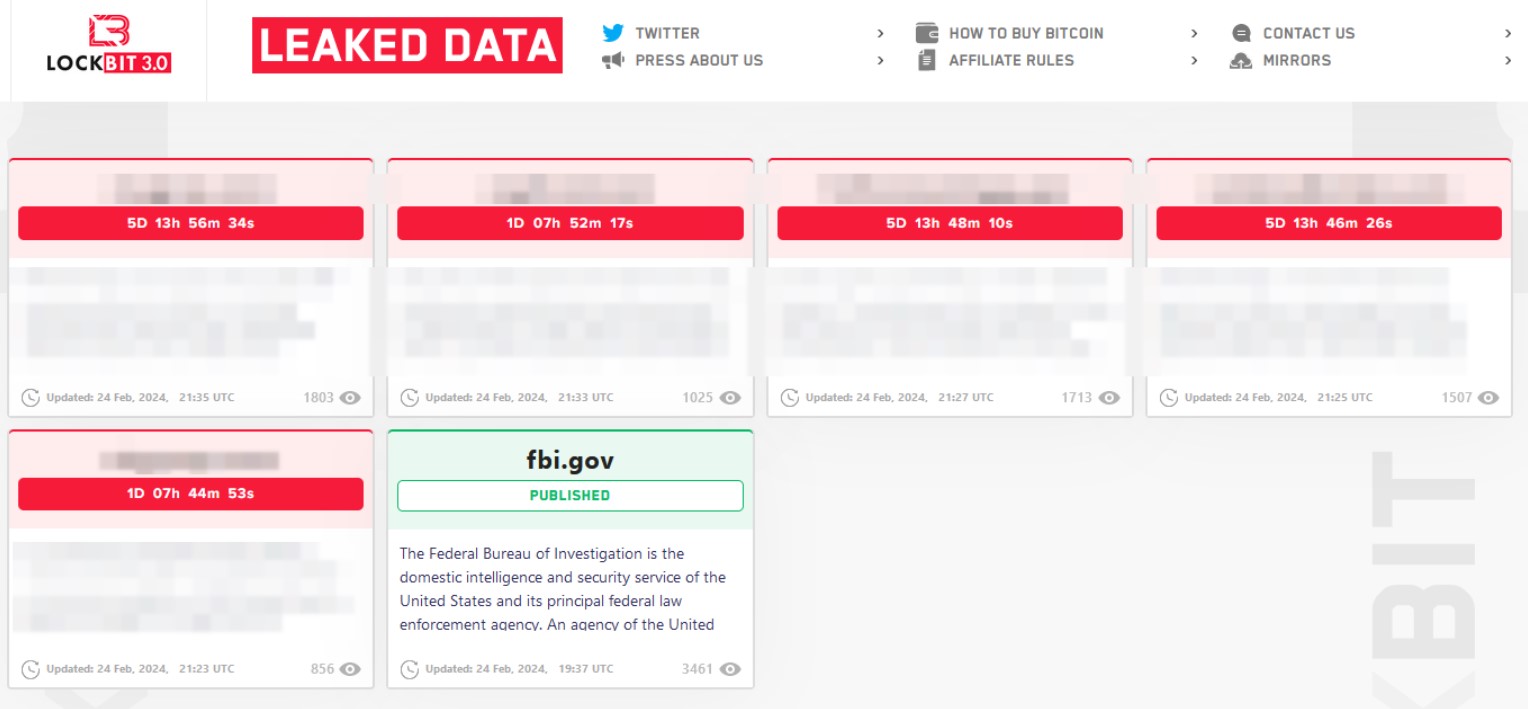The image size is (1528, 709).
Task: Click the Contact Us chat bubble icon
Action: coord(1241,33)
